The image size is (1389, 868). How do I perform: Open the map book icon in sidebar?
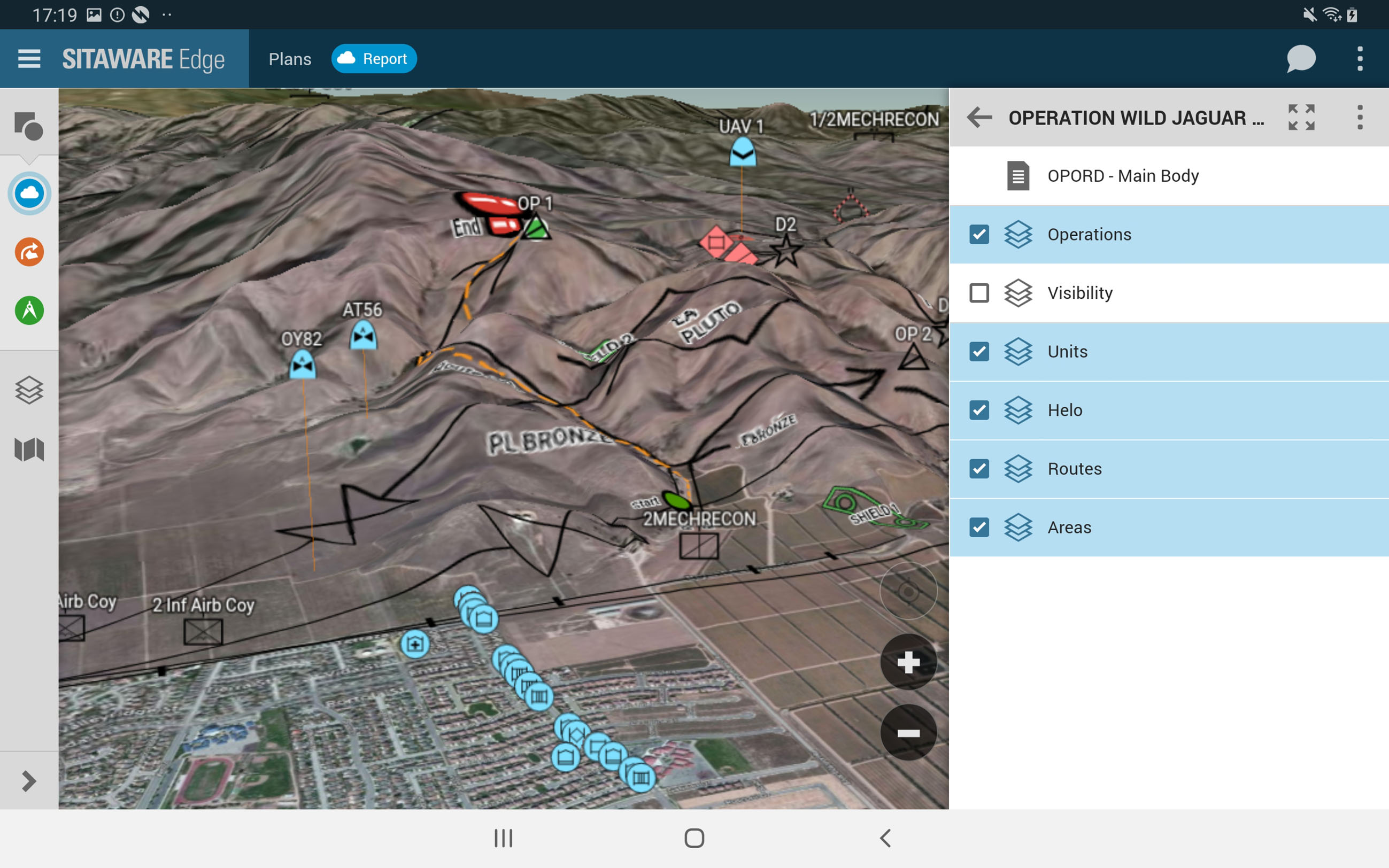29,449
